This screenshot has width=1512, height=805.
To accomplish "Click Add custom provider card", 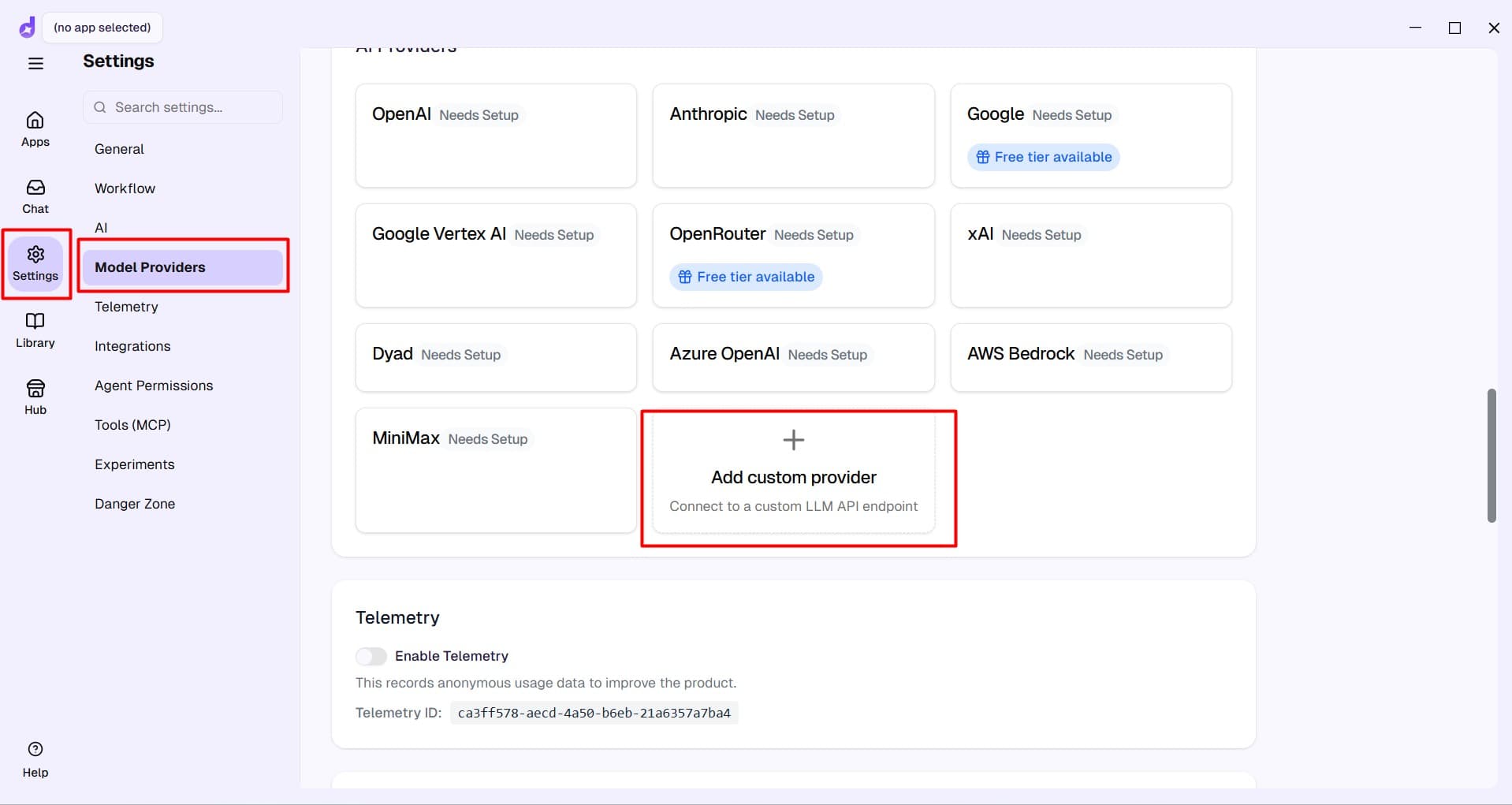I will (794, 470).
